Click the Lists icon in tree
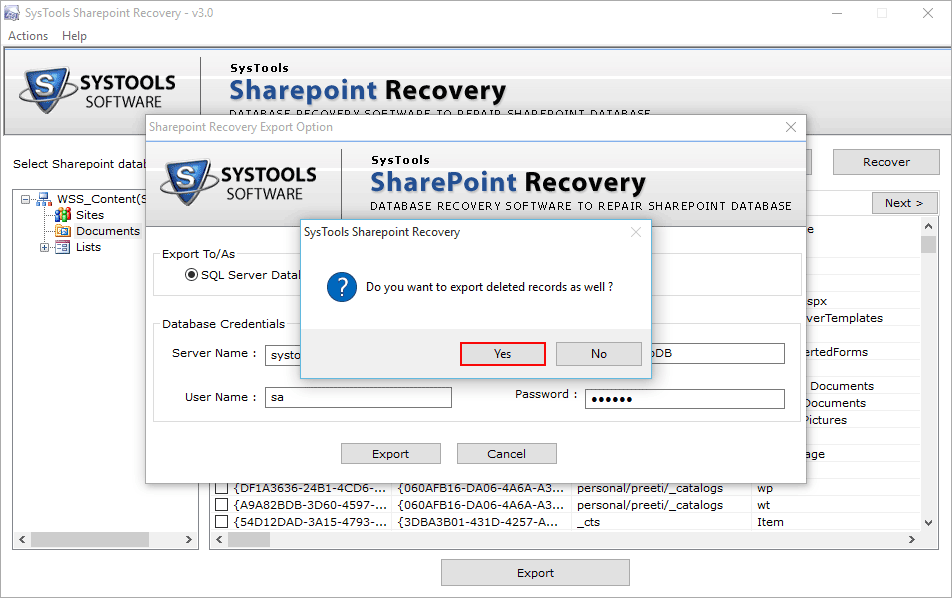 click(63, 247)
